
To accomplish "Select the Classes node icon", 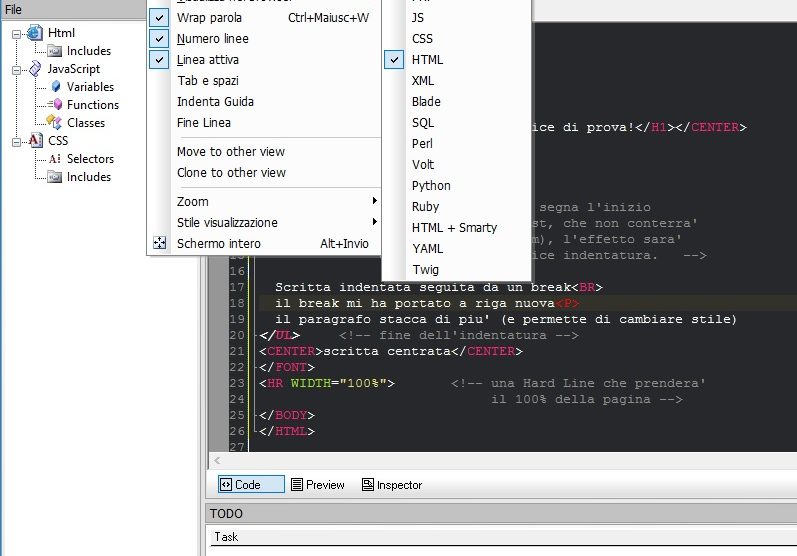I will [55, 123].
